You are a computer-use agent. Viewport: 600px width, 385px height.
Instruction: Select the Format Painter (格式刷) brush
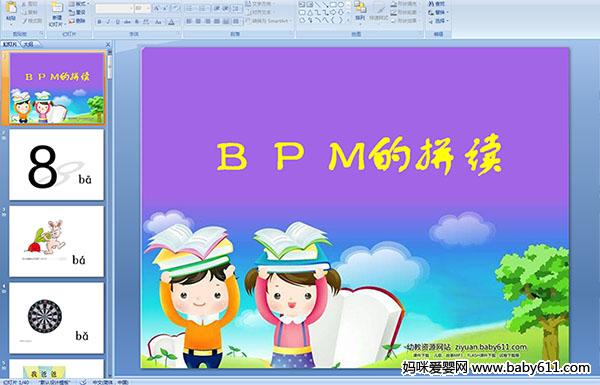[x=24, y=21]
